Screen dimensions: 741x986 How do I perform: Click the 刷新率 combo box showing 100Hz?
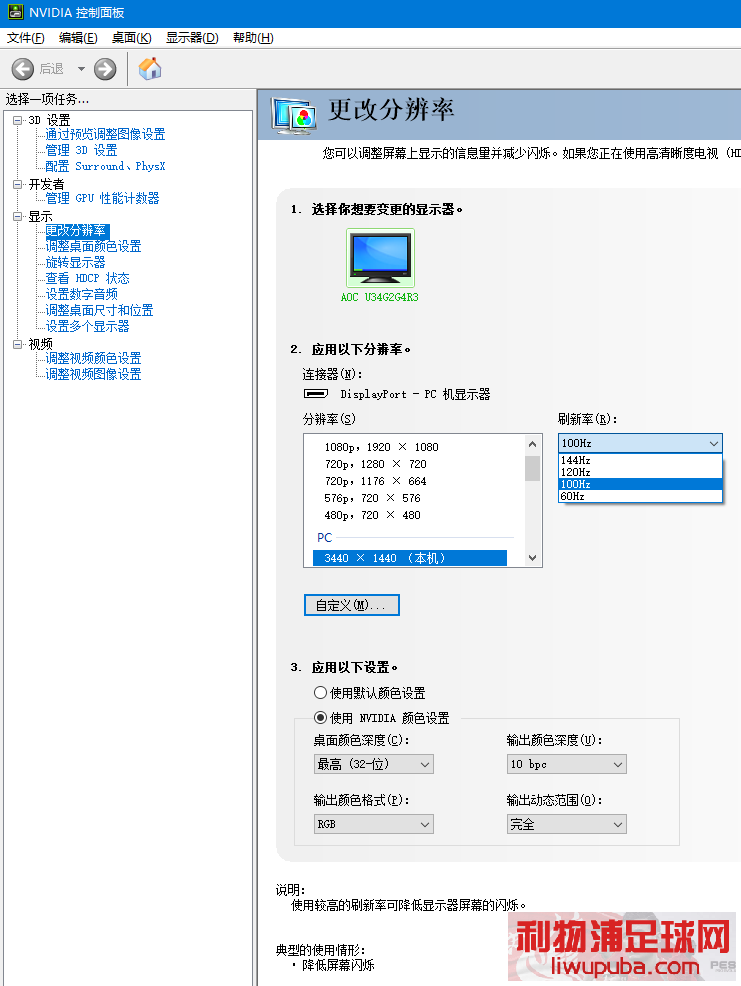(640, 443)
